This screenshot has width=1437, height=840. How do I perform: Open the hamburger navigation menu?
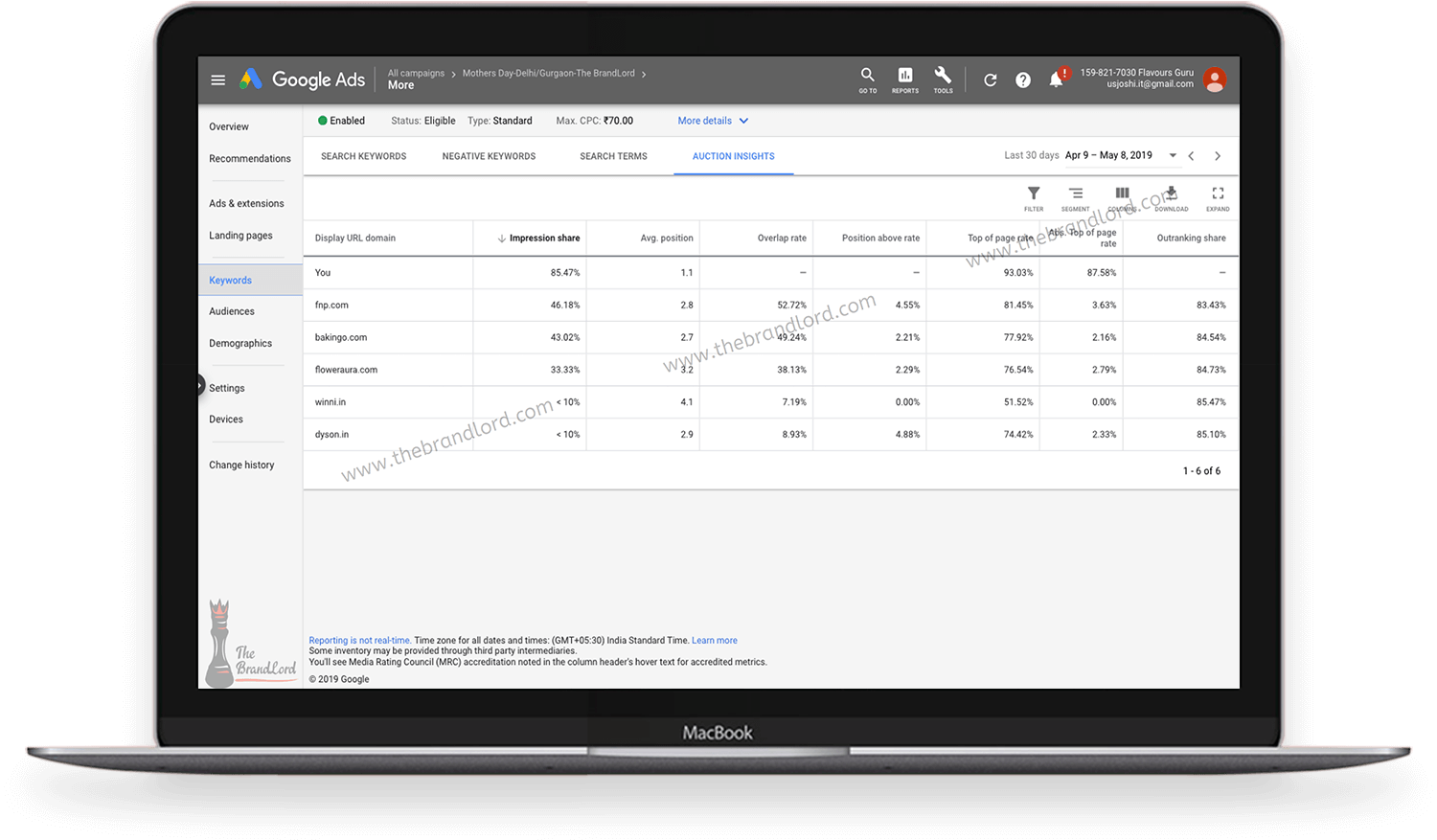click(218, 80)
